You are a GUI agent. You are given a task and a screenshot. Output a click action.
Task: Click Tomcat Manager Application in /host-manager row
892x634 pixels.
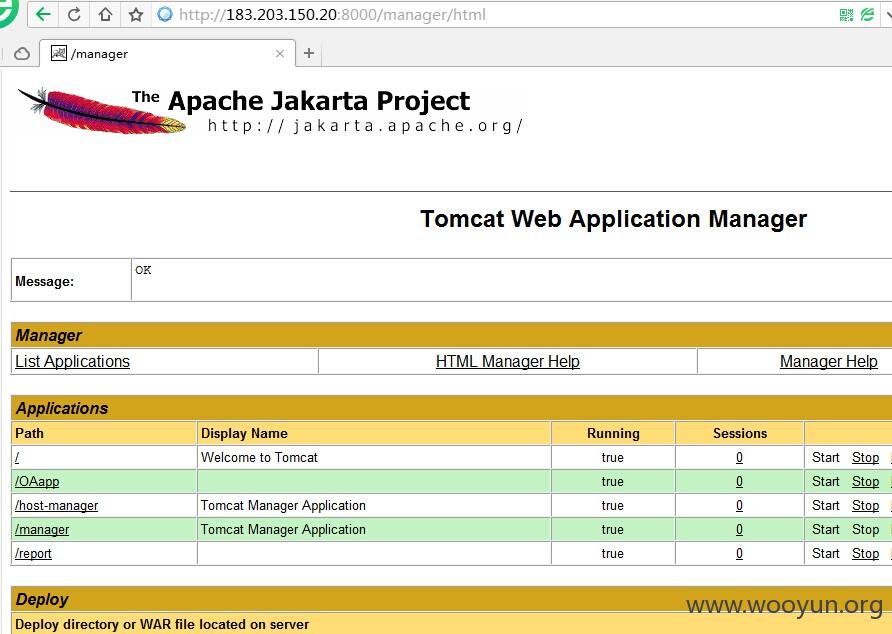pos(283,505)
